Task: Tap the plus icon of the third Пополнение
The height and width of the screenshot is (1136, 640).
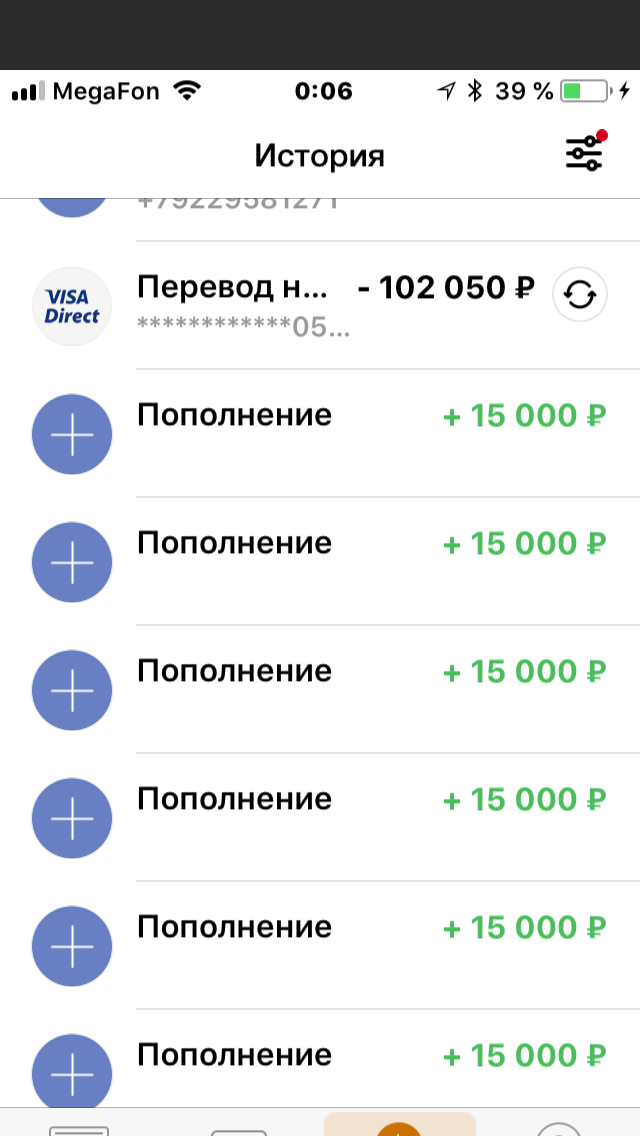Action: 72,690
